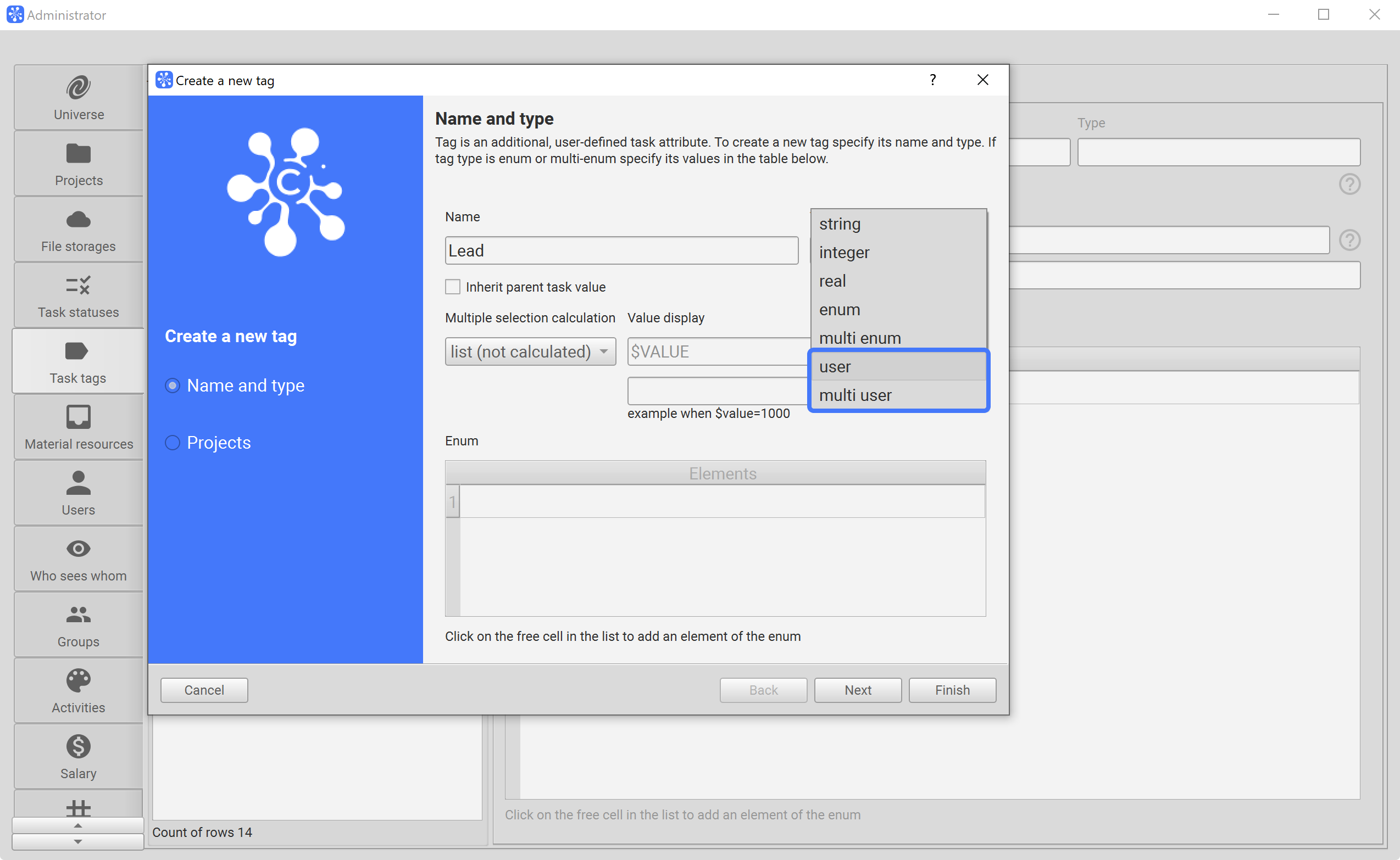Click row number 1 in Enum table

[x=452, y=502]
